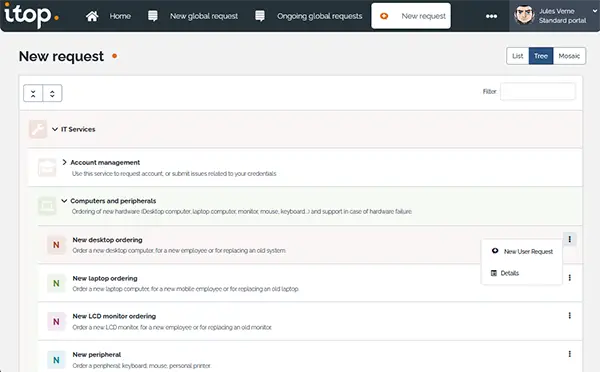Click laptop ordering description text
Image resolution: width=600 pixels, height=372 pixels.
[x=186, y=289]
